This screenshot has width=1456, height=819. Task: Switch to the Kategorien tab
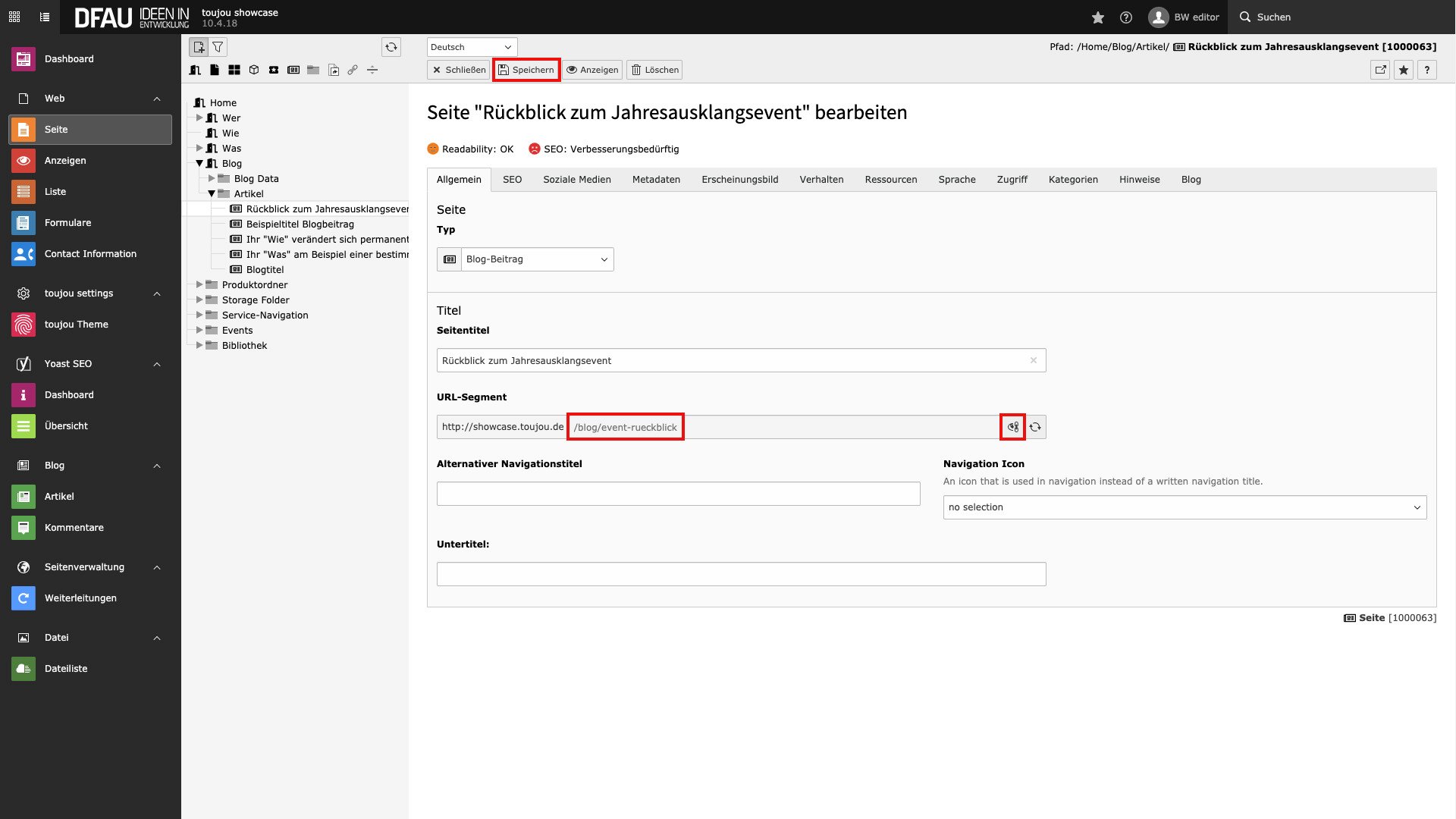[1073, 180]
